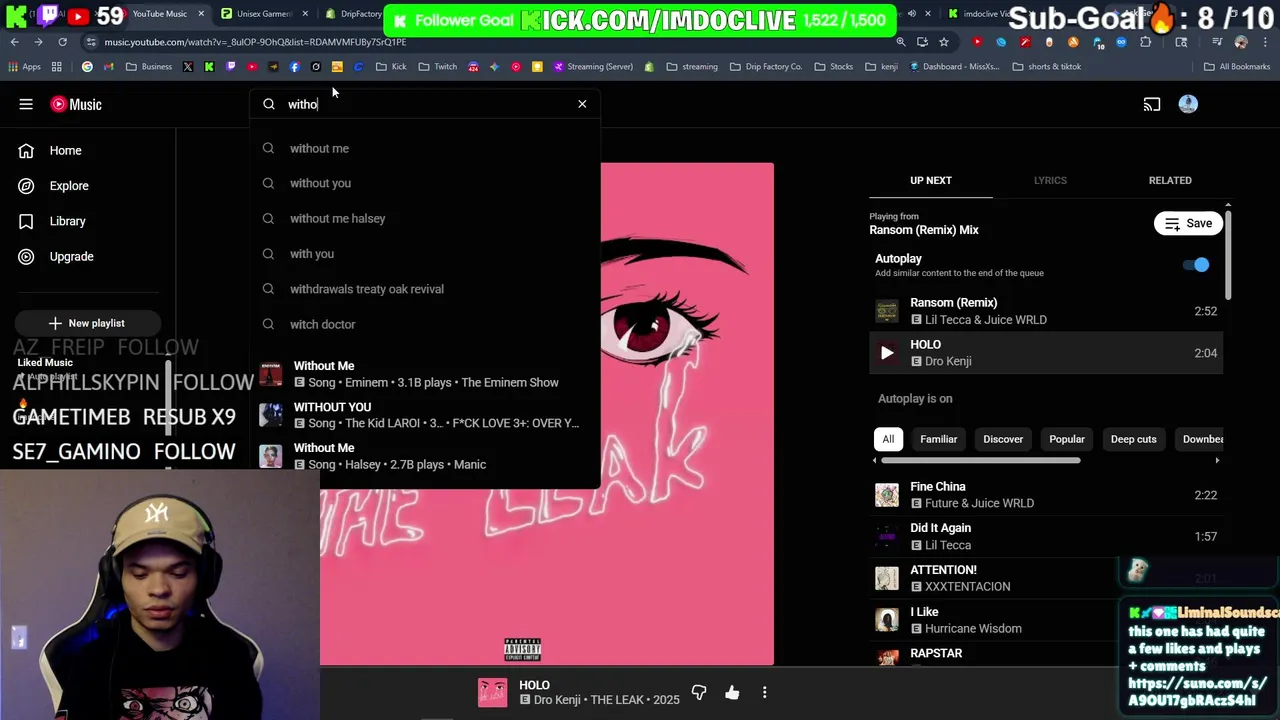Click play icon on HOLO queue row

(887, 353)
